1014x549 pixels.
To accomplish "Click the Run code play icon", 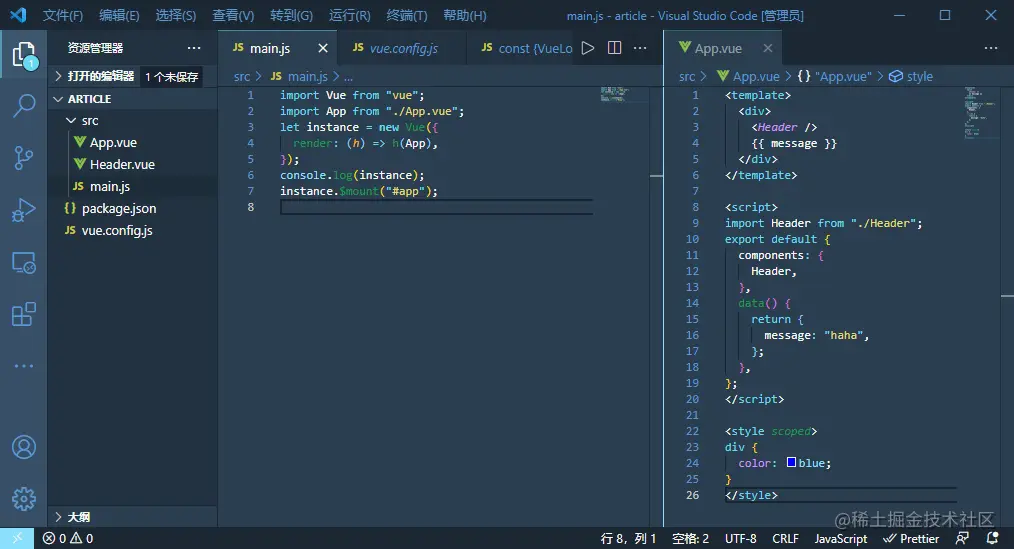I will [x=587, y=48].
